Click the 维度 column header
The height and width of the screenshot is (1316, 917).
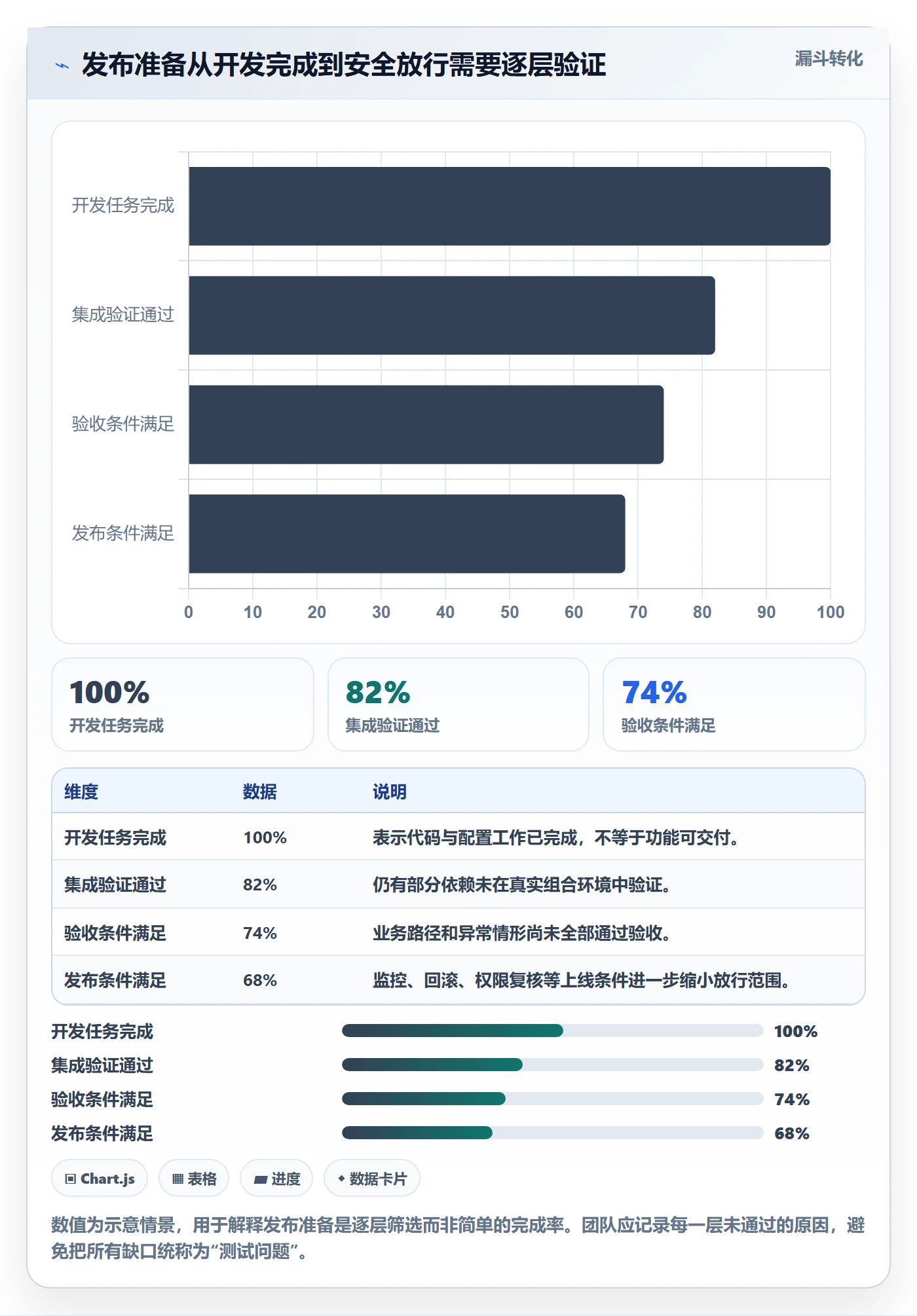pyautogui.click(x=81, y=792)
